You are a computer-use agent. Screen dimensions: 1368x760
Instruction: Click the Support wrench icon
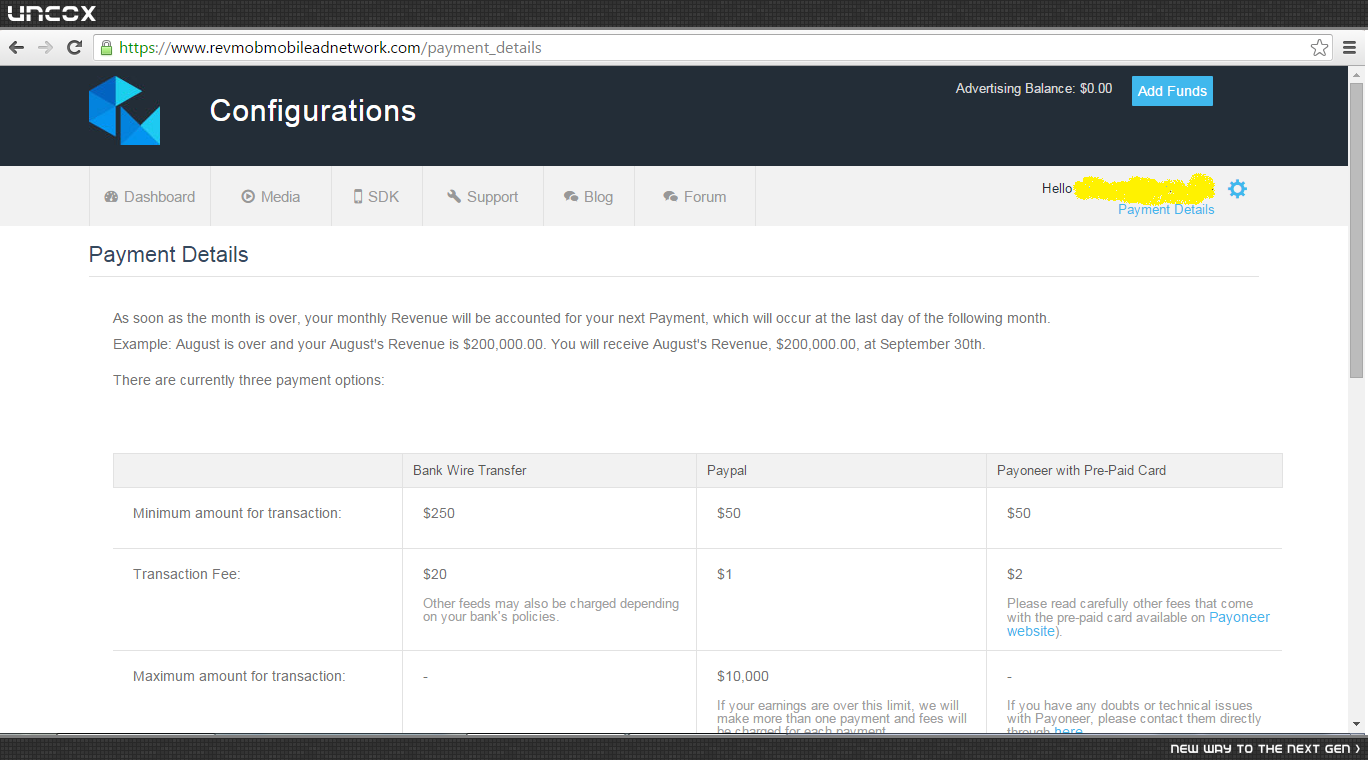click(x=454, y=197)
